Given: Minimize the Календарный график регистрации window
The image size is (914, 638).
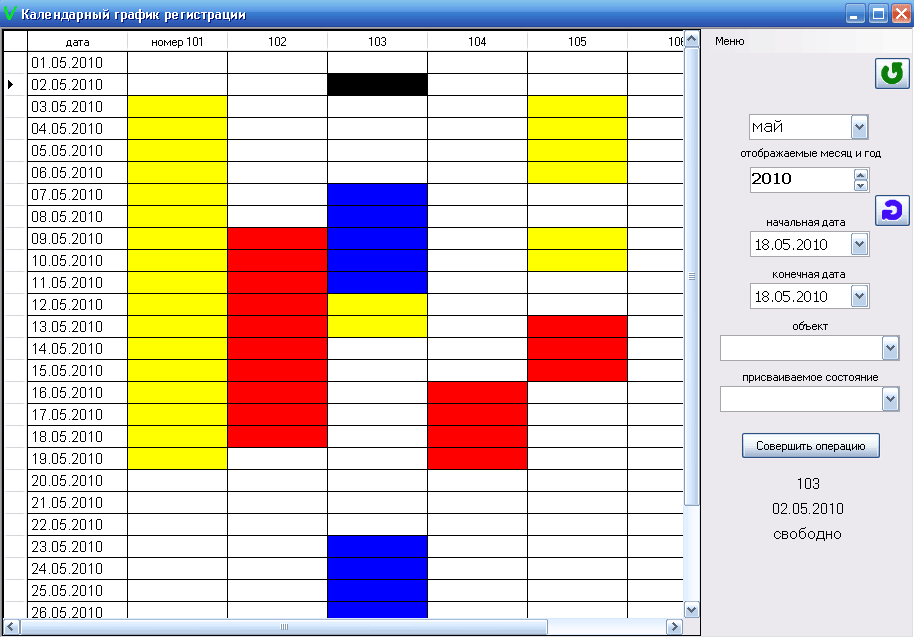Looking at the screenshot, I should point(855,14).
